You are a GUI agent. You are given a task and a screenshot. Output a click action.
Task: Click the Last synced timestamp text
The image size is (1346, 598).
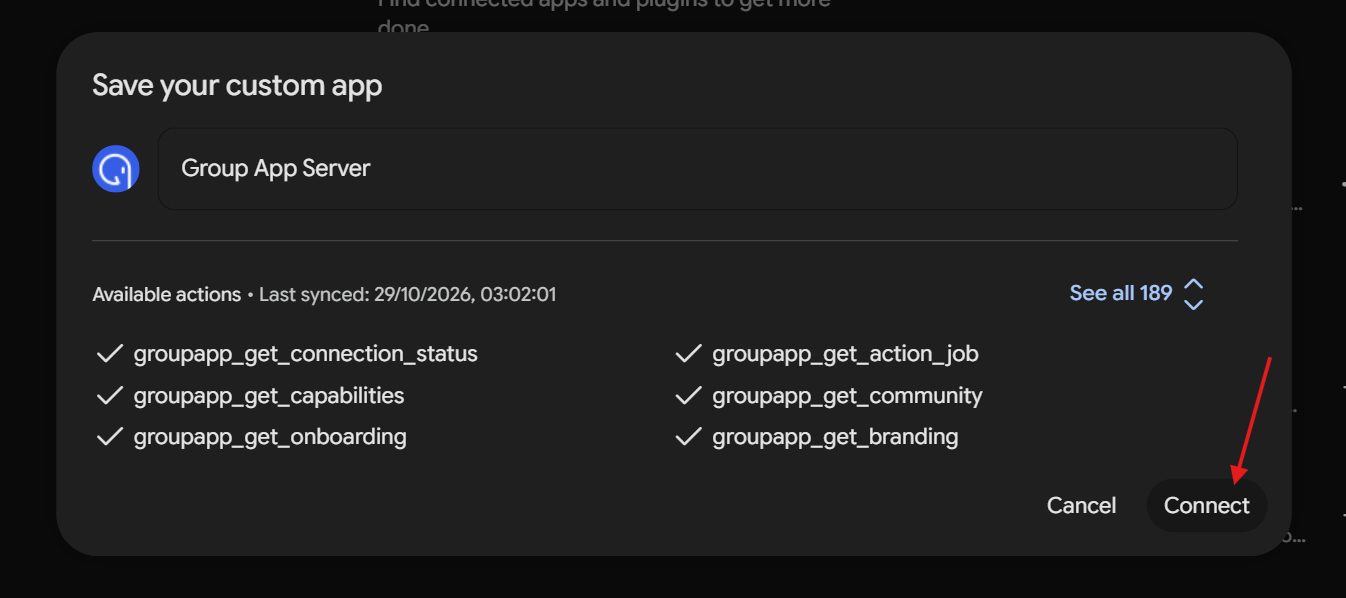click(407, 295)
